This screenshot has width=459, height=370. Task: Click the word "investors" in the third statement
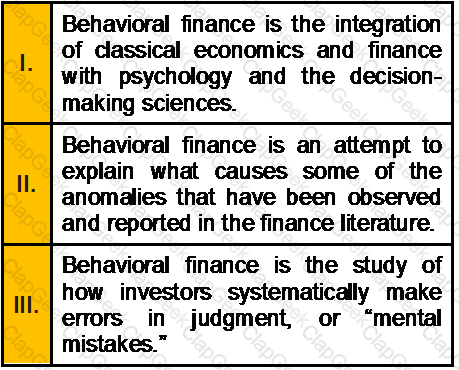pos(166,292)
